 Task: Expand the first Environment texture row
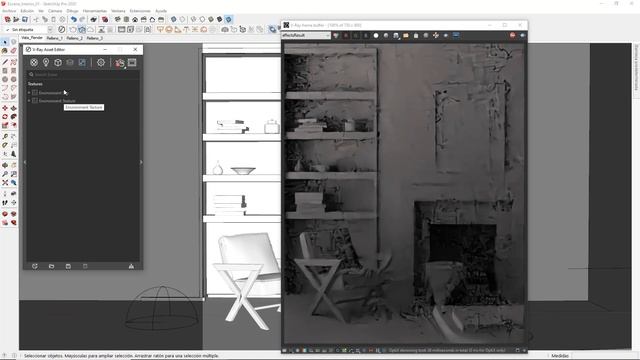pos(29,93)
